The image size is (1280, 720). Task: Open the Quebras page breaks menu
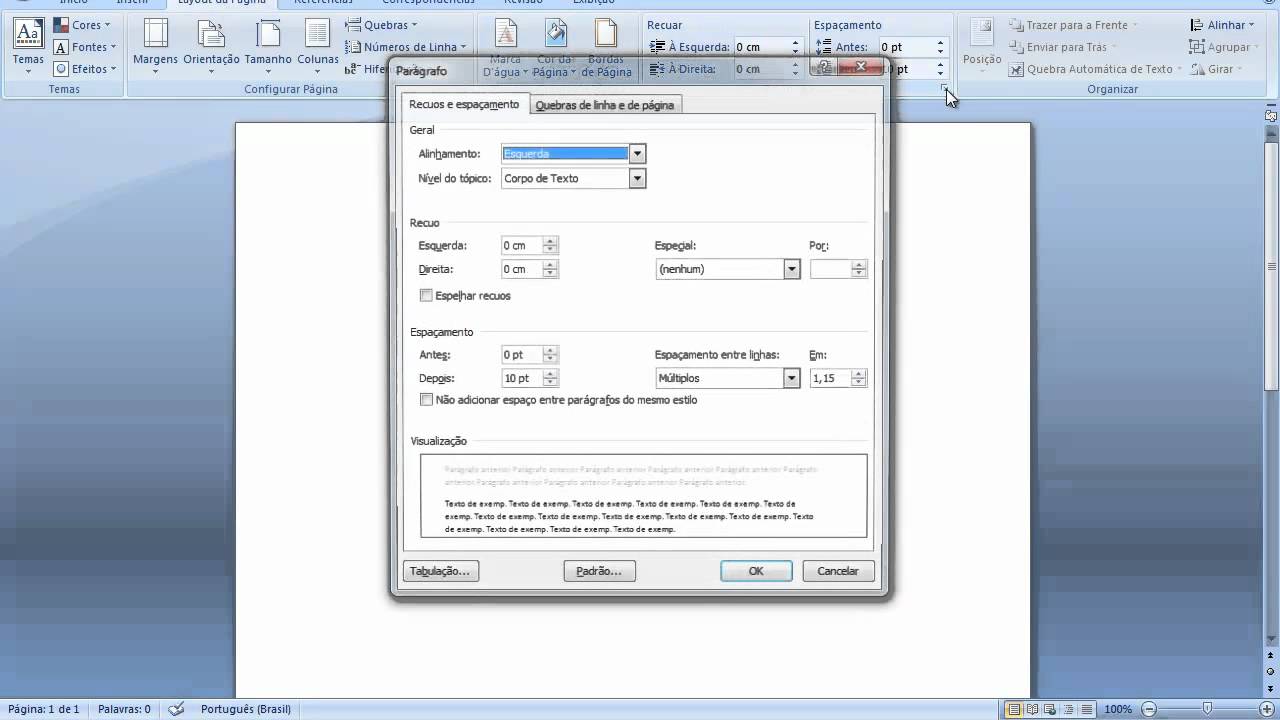click(381, 25)
